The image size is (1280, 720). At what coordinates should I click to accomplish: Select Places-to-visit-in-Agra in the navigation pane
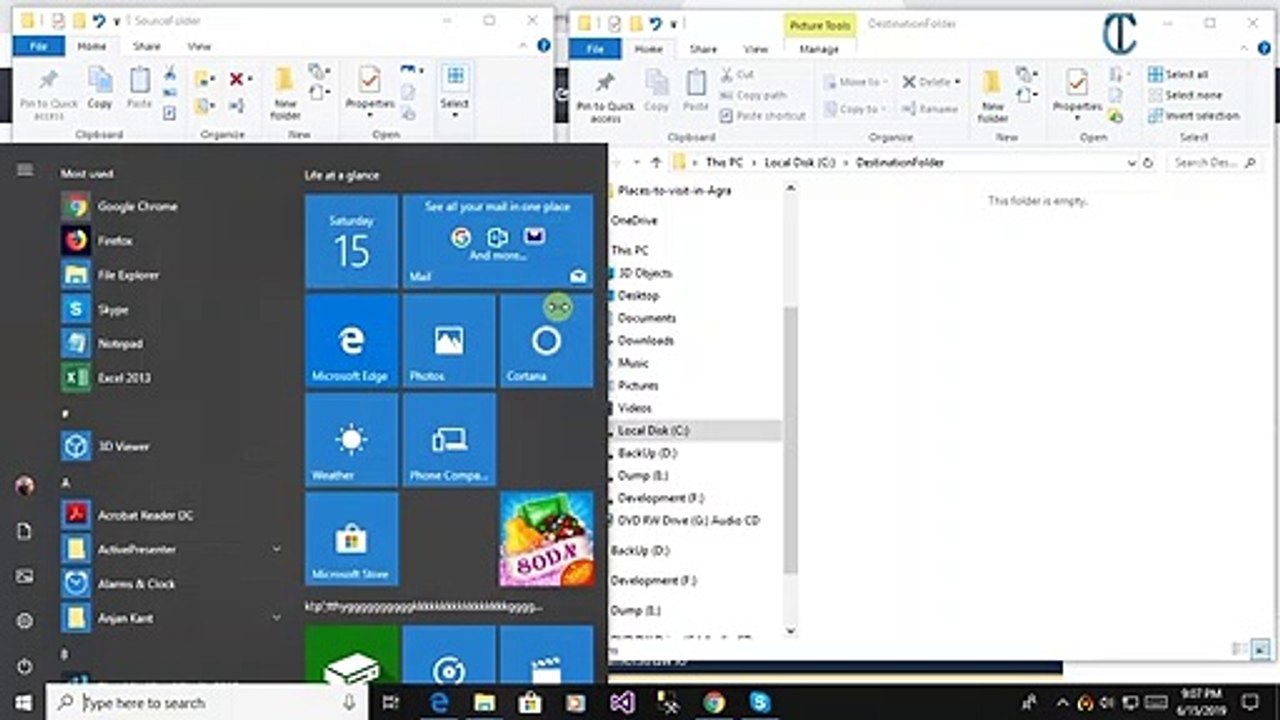[674, 190]
